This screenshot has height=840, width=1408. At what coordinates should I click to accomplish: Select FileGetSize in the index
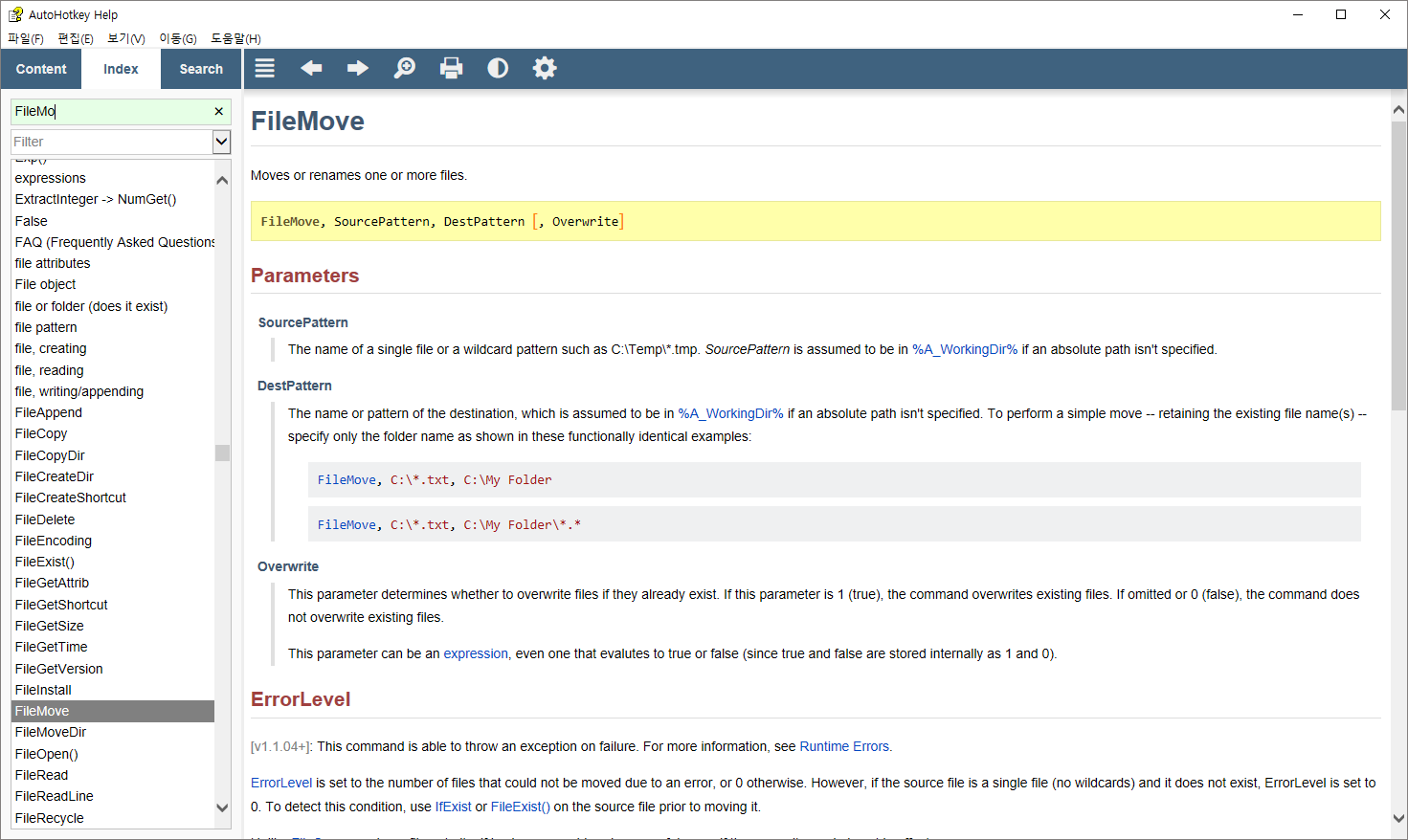[x=113, y=626]
